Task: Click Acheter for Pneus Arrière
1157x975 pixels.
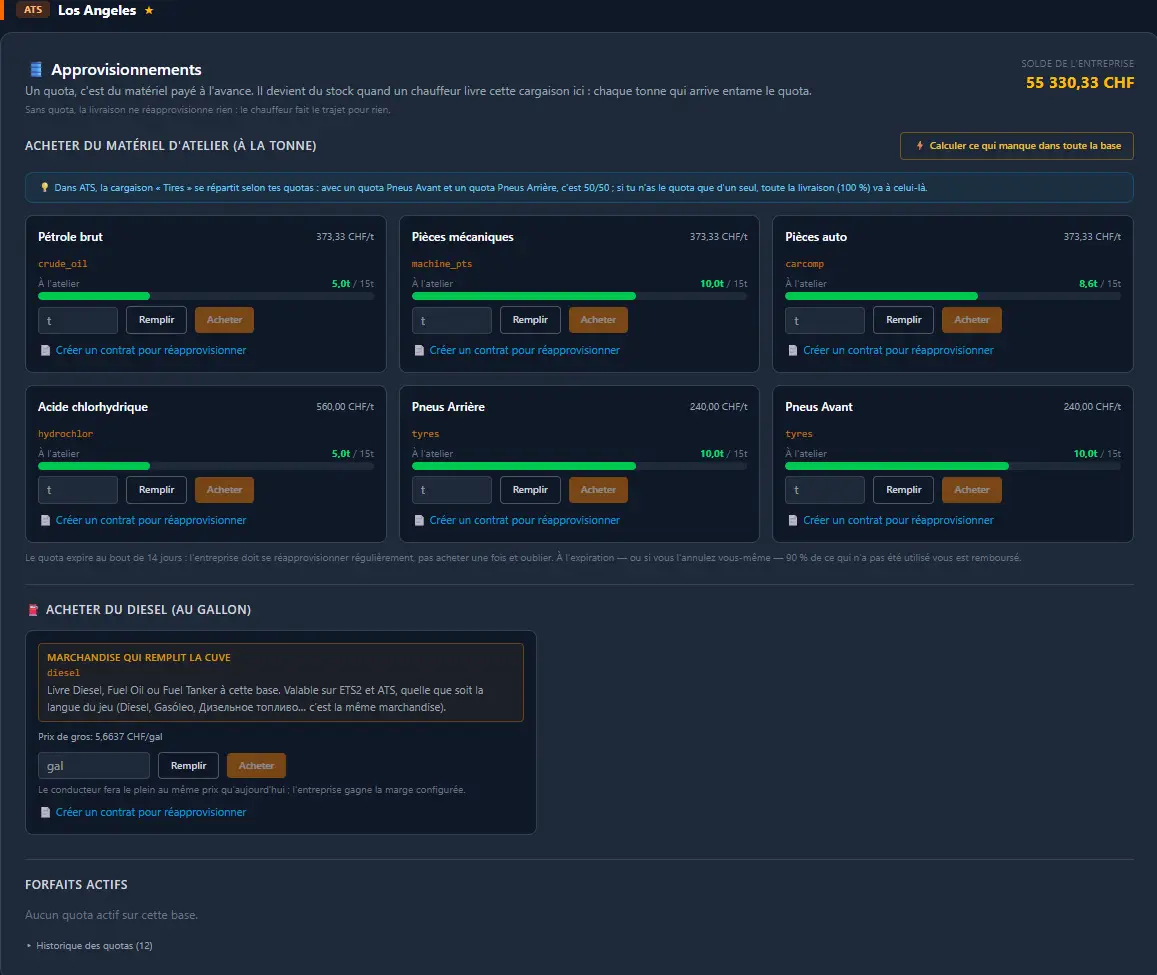Action: coord(598,489)
